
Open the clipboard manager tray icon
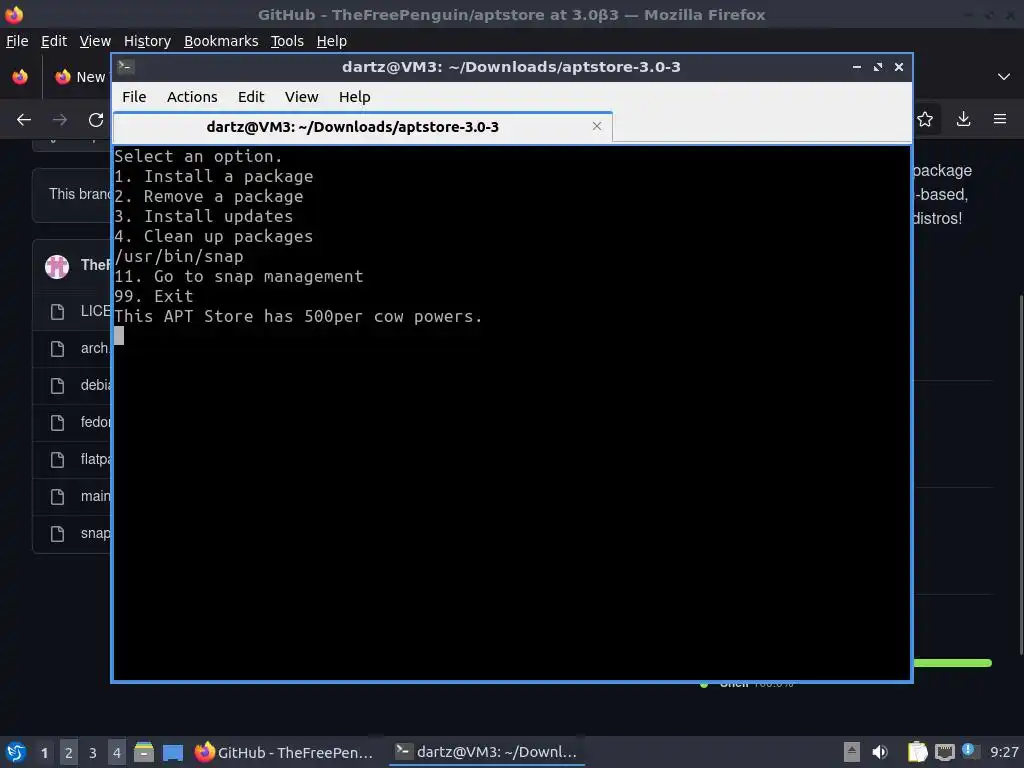pos(918,752)
